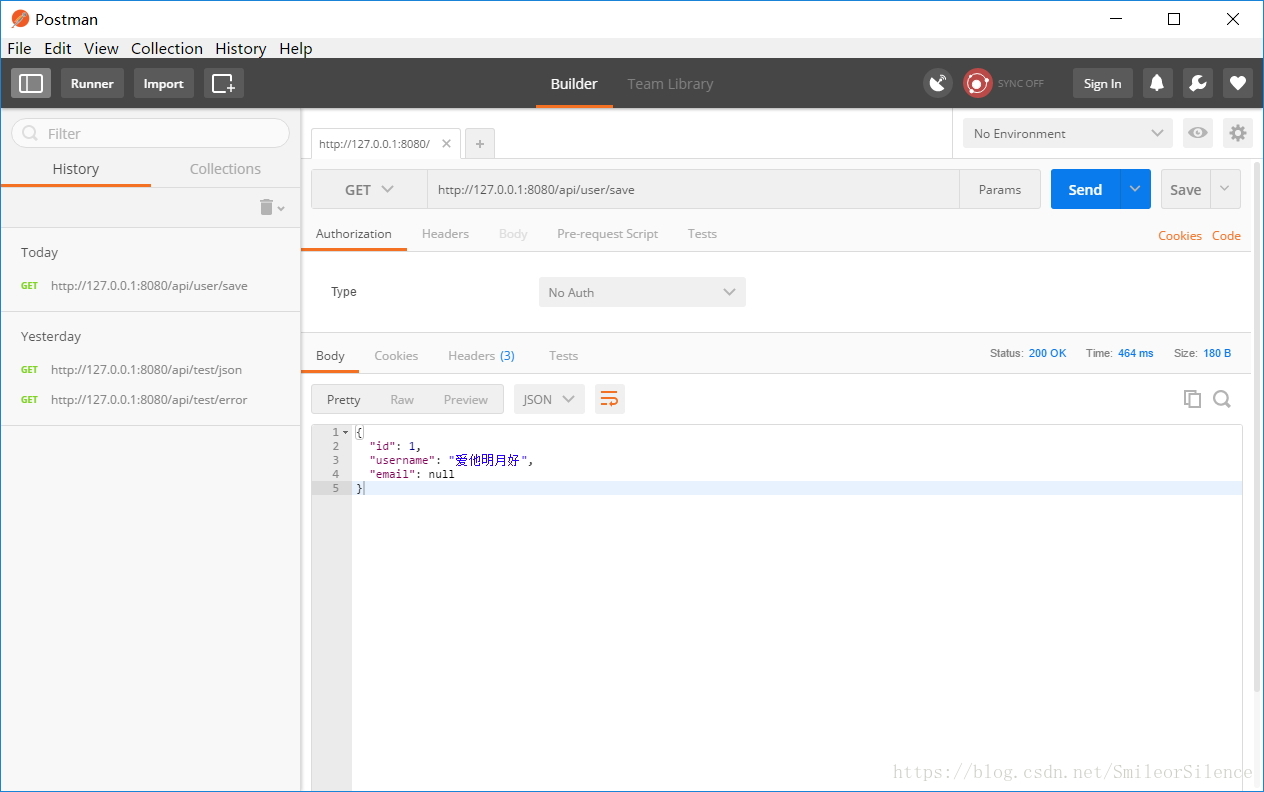Click the heart icon in header
Viewport: 1264px width, 792px height.
pos(1238,83)
